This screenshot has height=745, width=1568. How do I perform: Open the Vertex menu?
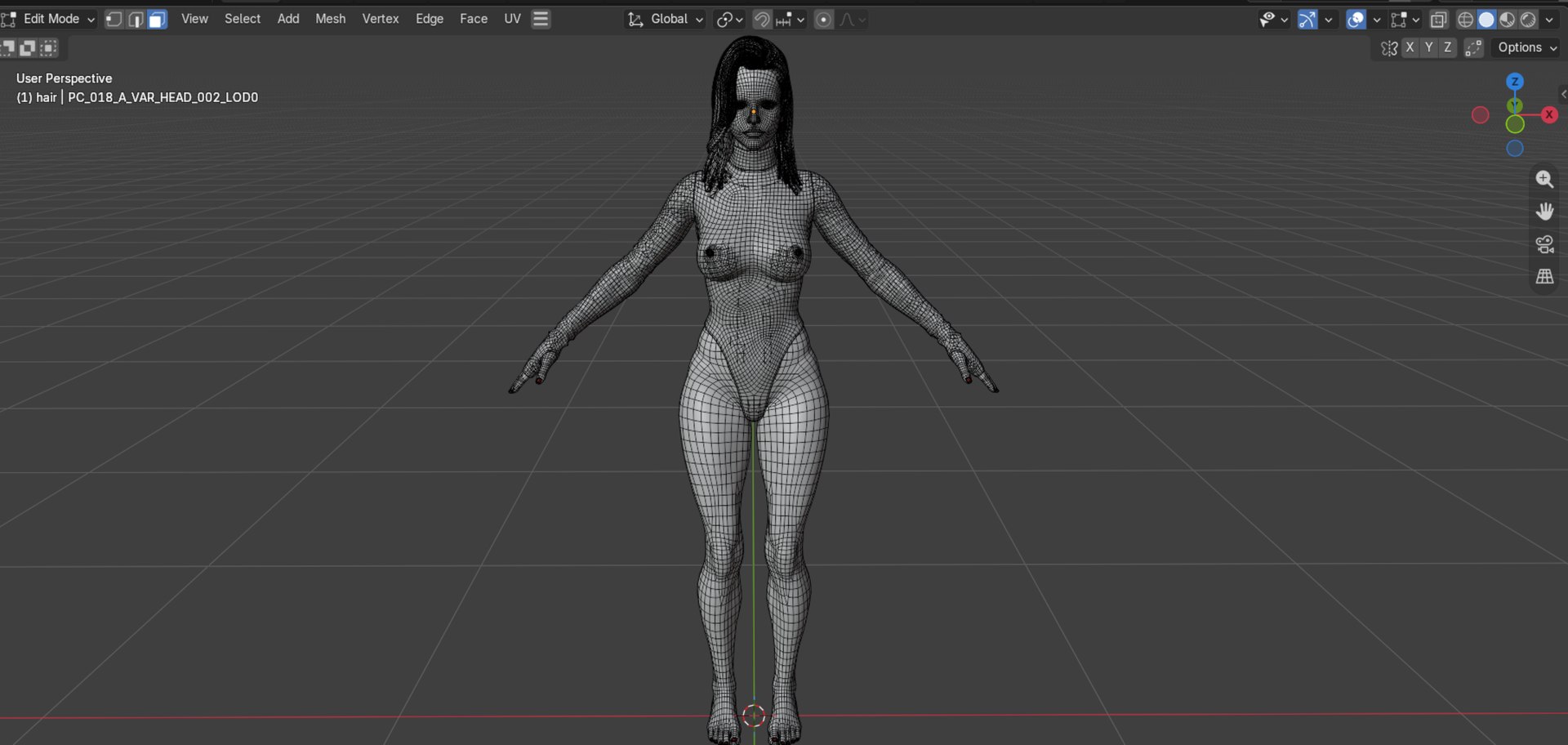[x=381, y=19]
